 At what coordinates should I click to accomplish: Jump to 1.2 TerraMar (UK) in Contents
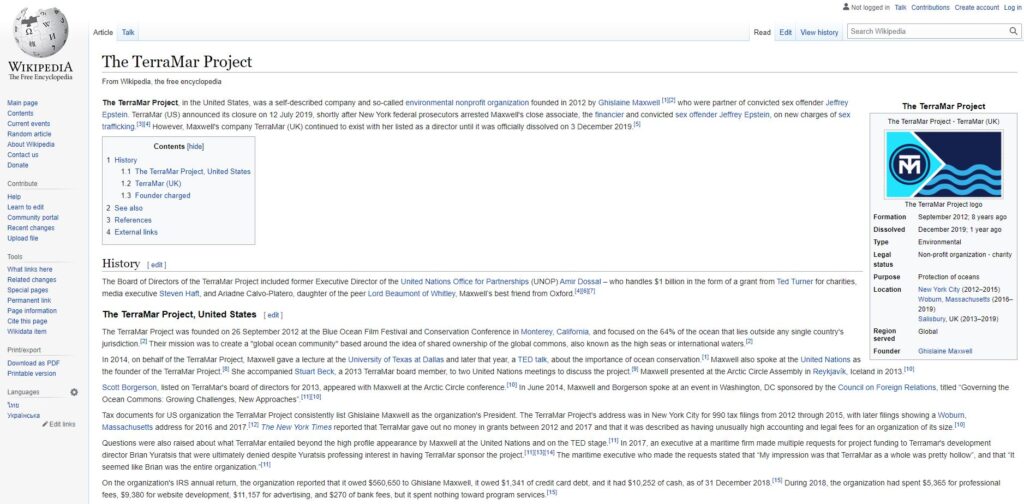pyautogui.click(x=151, y=183)
